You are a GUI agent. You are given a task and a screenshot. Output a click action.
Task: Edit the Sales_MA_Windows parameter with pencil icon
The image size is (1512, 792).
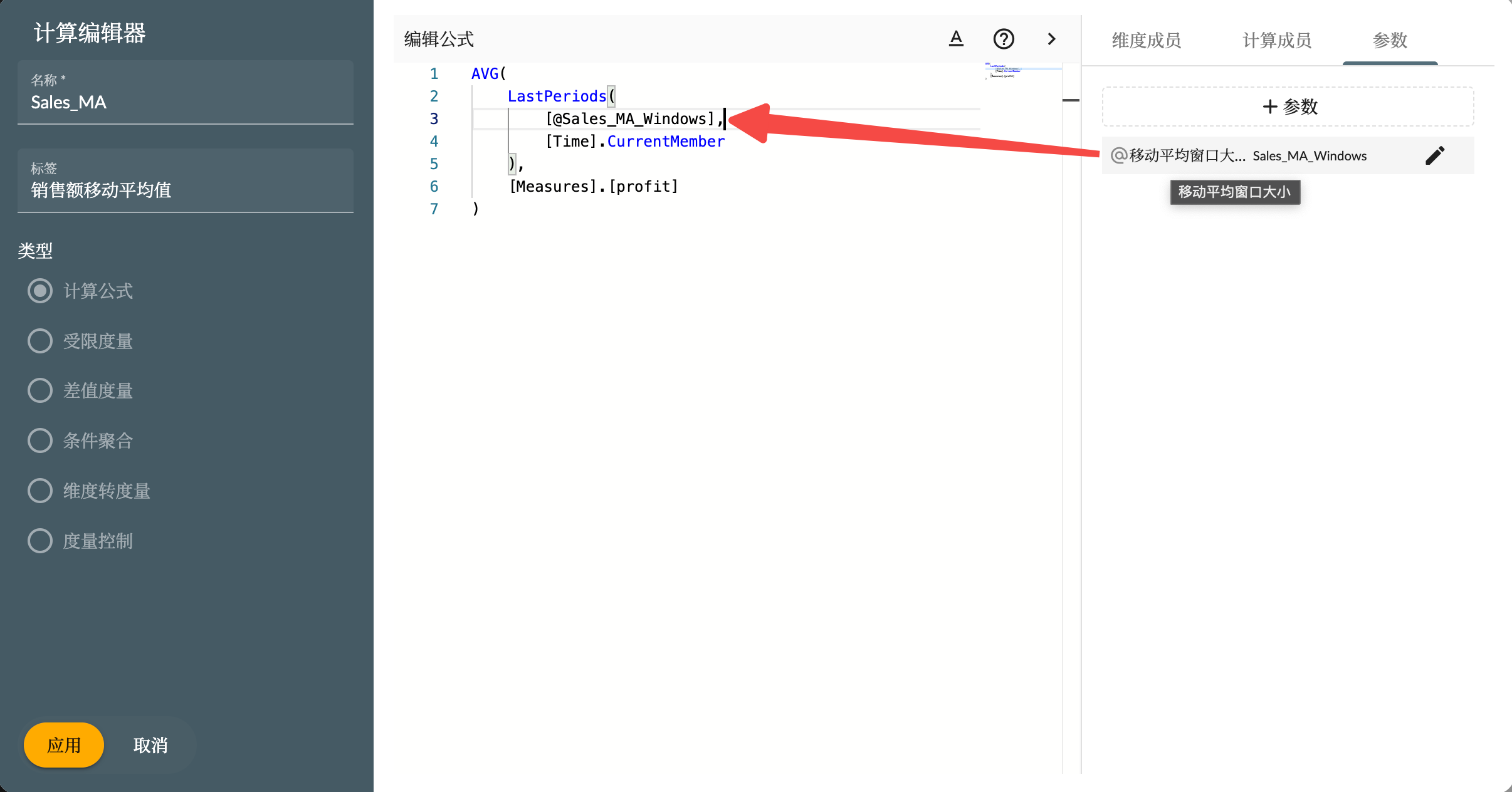[1435, 155]
